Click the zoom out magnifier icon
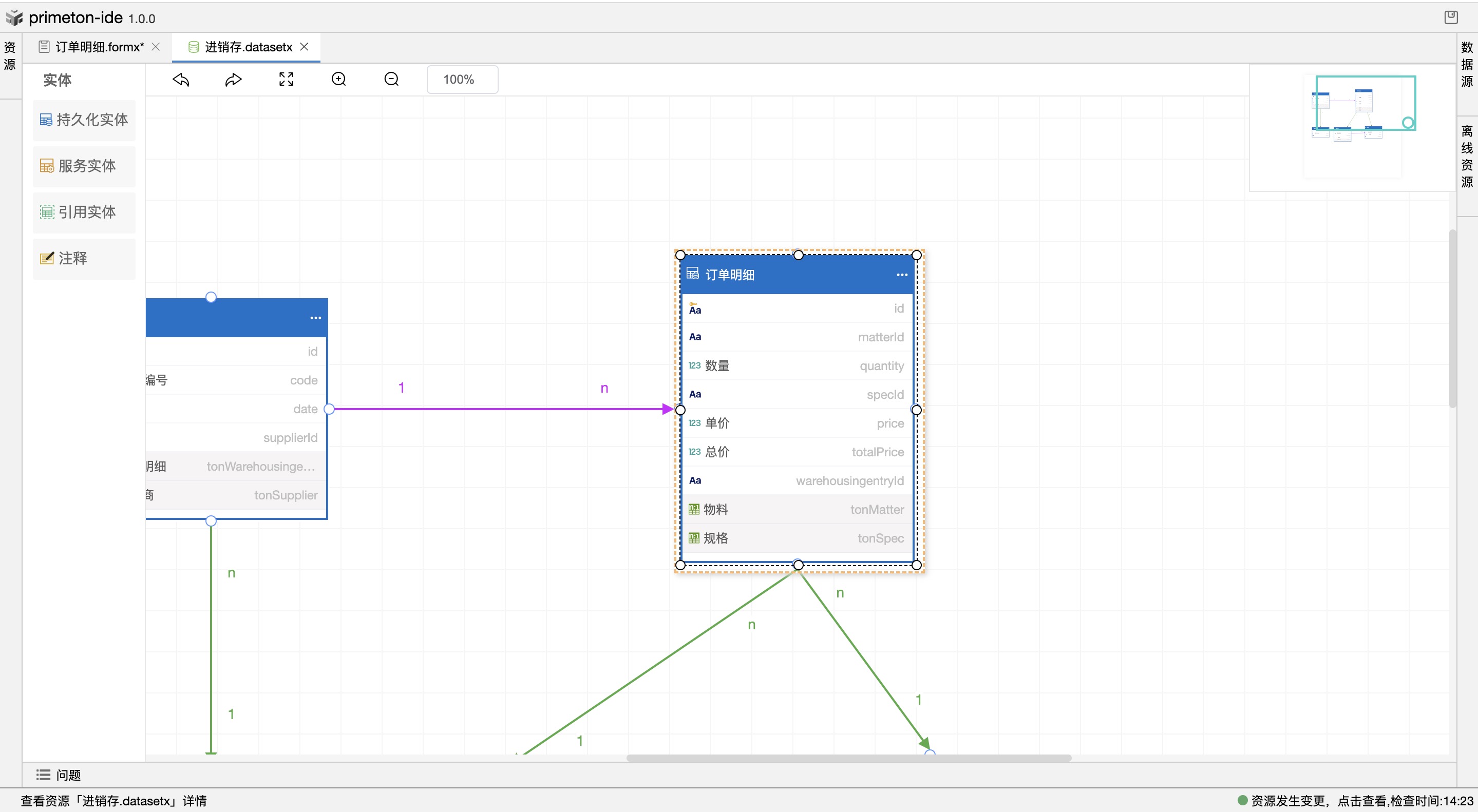Viewport: 1478px width, 812px height. click(x=391, y=79)
